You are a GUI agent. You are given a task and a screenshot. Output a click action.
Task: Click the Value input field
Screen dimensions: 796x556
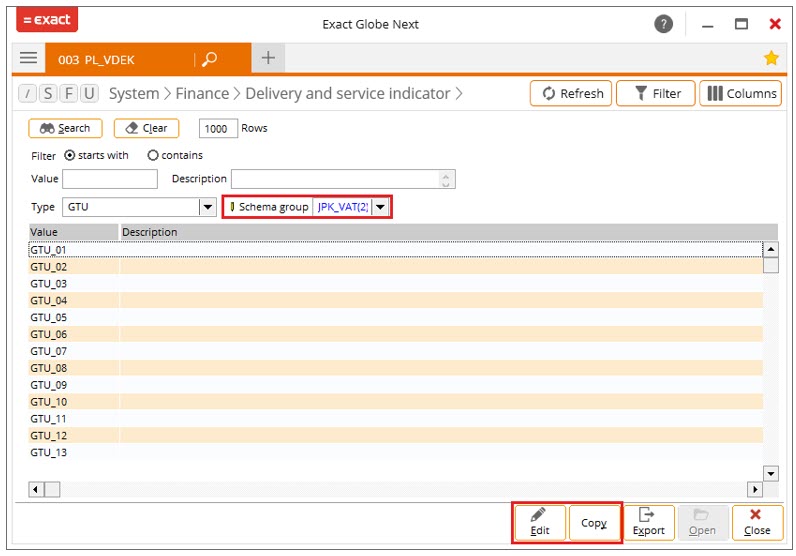[110, 179]
